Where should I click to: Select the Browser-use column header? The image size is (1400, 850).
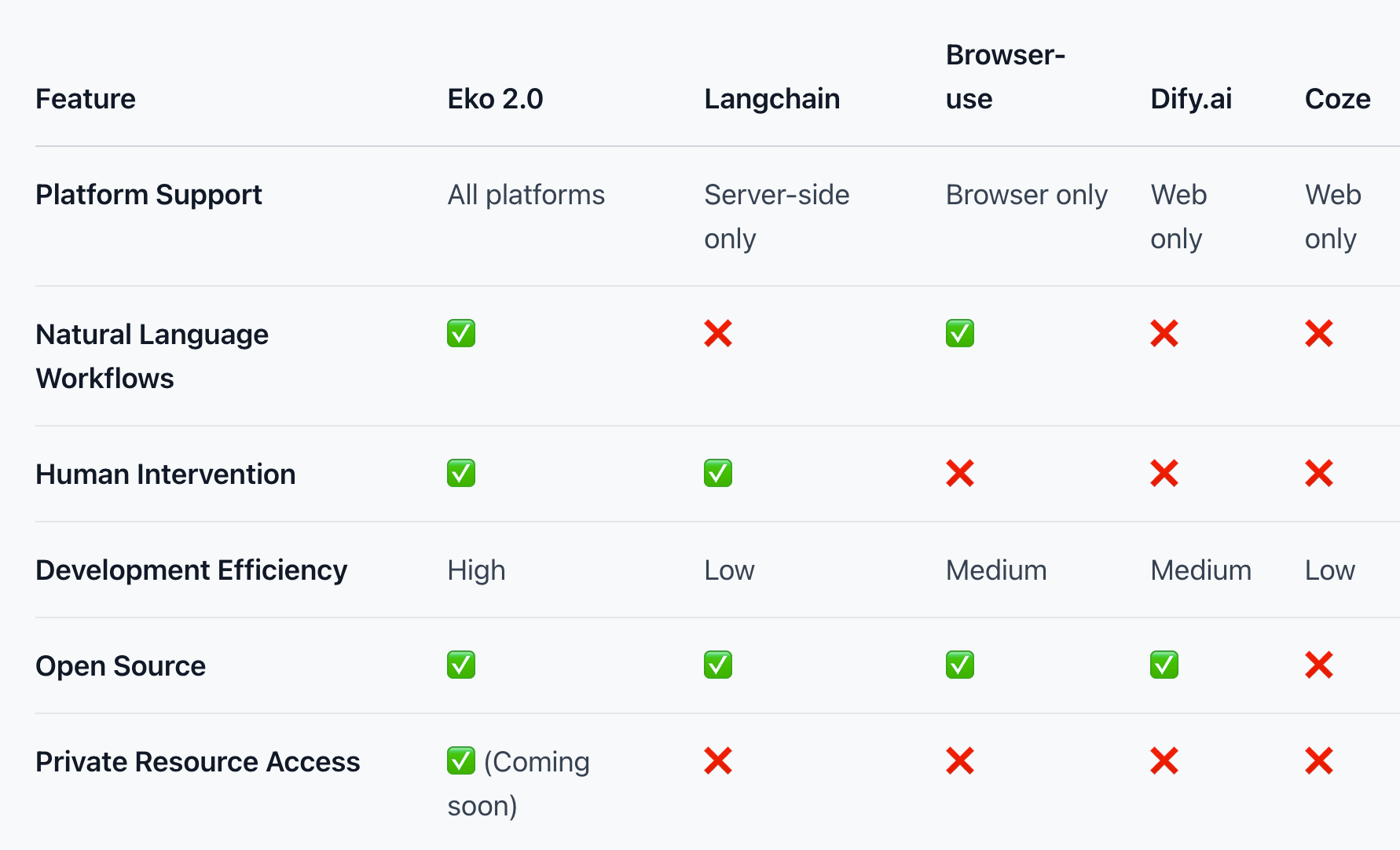(x=1006, y=77)
